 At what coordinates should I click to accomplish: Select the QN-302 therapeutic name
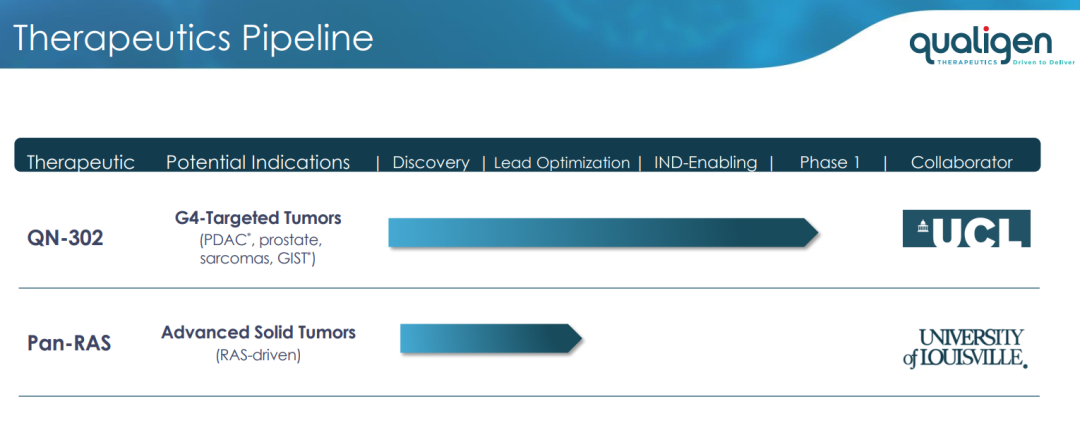[x=65, y=238]
